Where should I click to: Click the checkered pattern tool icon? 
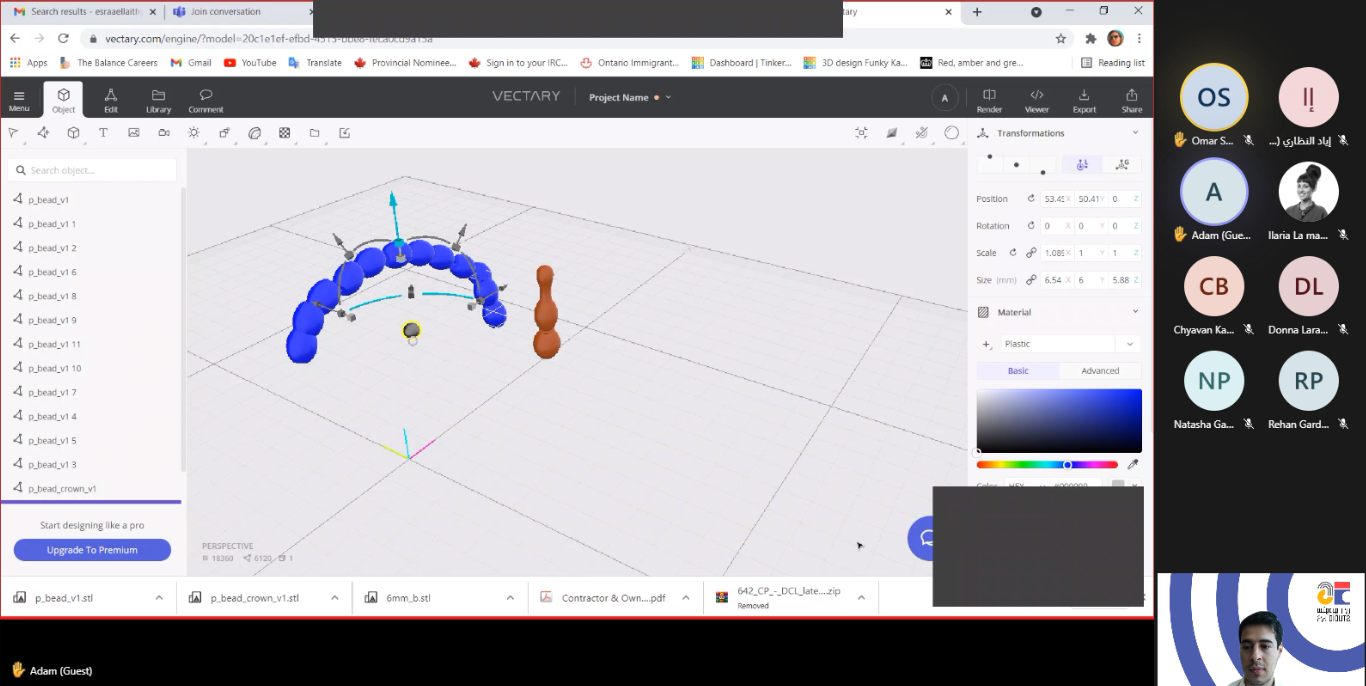pos(284,132)
